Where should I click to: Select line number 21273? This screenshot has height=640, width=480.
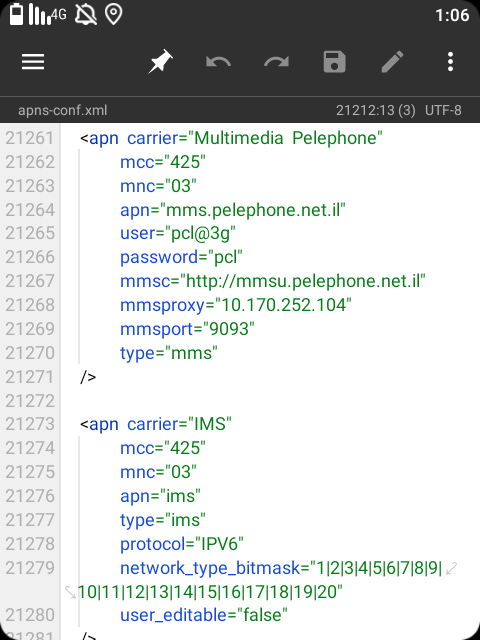(x=30, y=424)
